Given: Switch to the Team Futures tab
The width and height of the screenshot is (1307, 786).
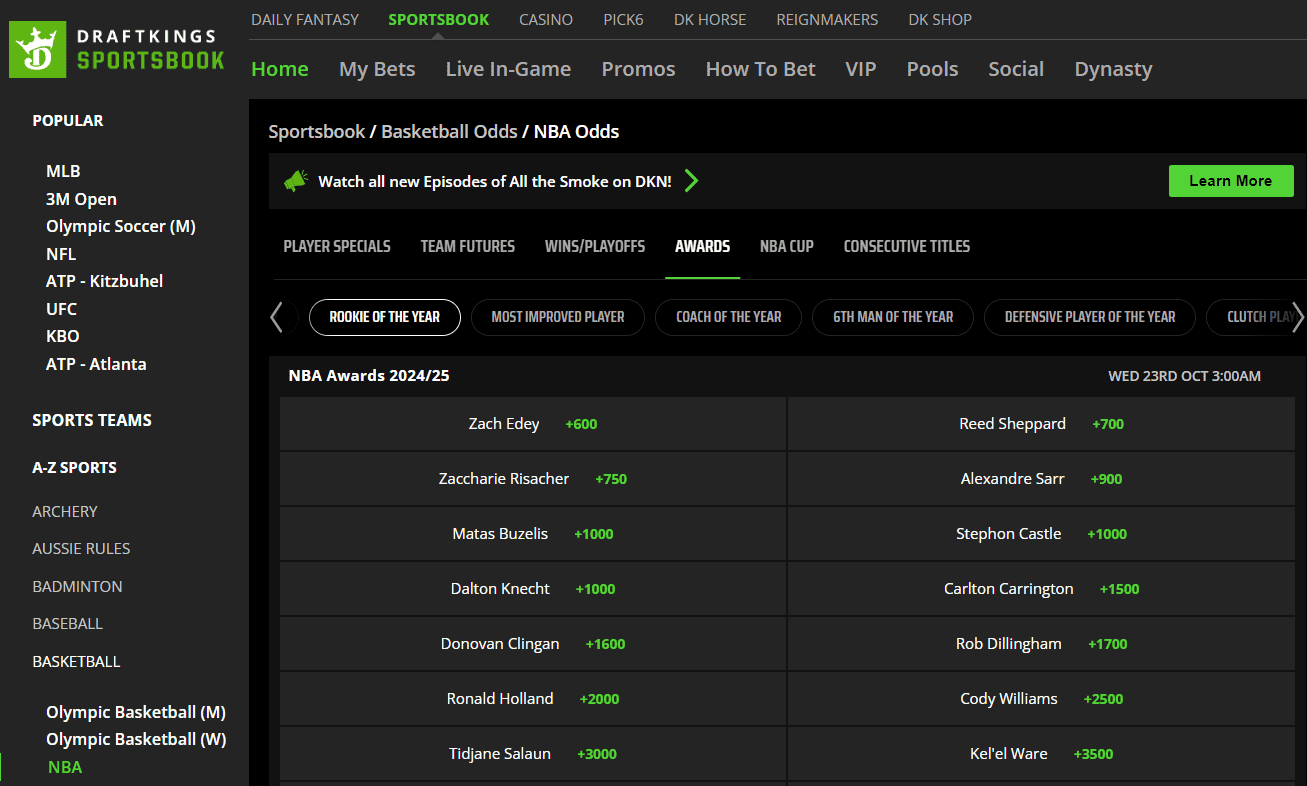Looking at the screenshot, I should pos(468,246).
